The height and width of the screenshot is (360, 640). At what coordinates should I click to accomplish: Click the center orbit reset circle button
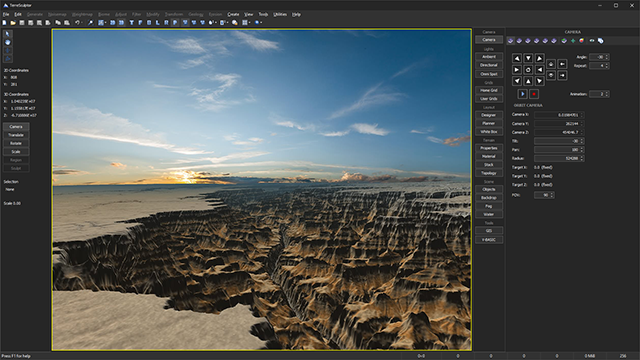528,70
